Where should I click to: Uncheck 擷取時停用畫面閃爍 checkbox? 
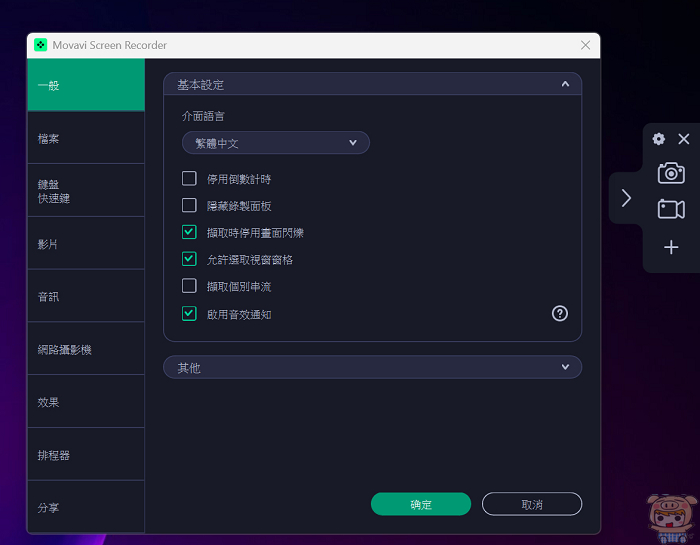click(189, 233)
